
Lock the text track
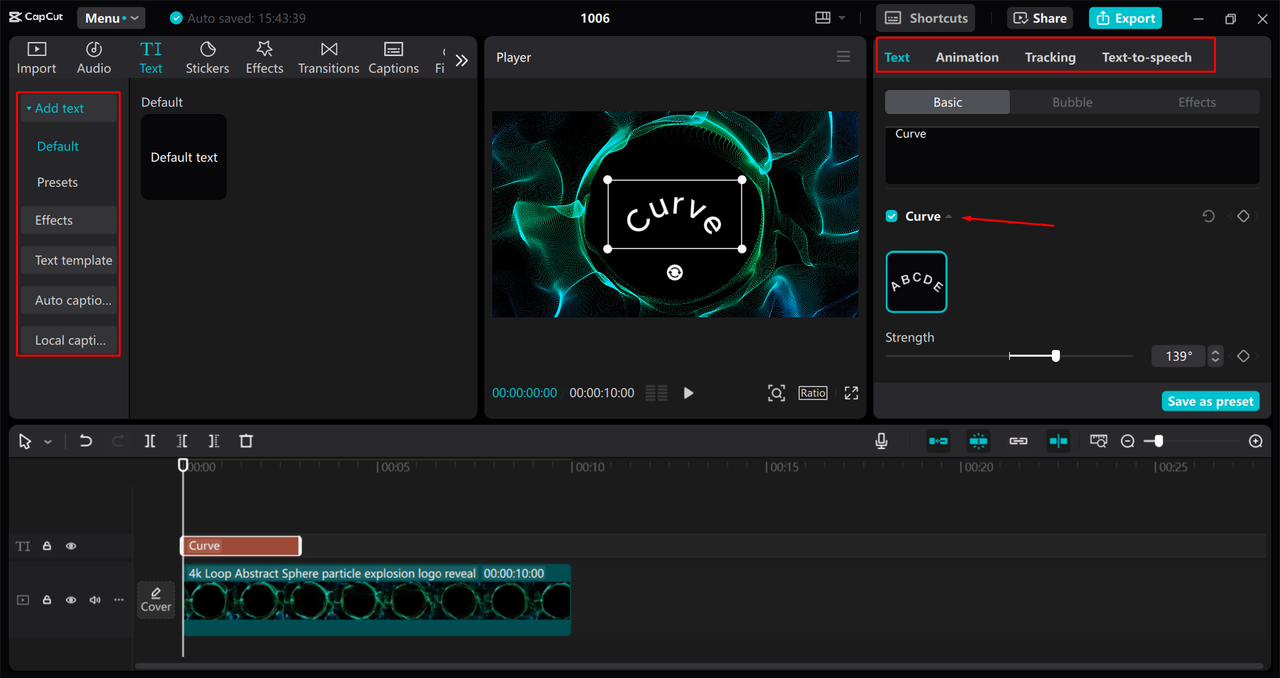pyautogui.click(x=47, y=546)
